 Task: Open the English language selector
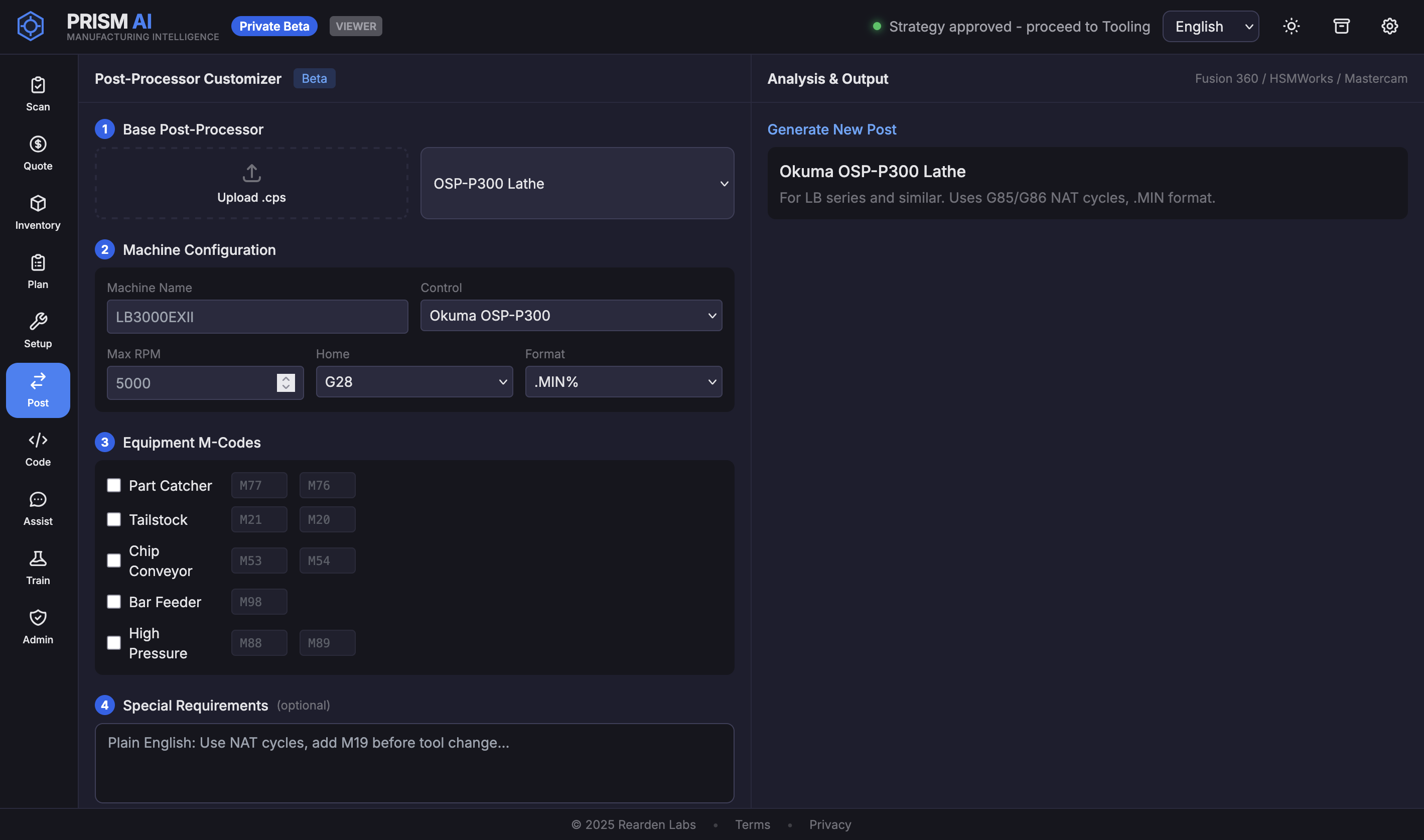(1210, 26)
